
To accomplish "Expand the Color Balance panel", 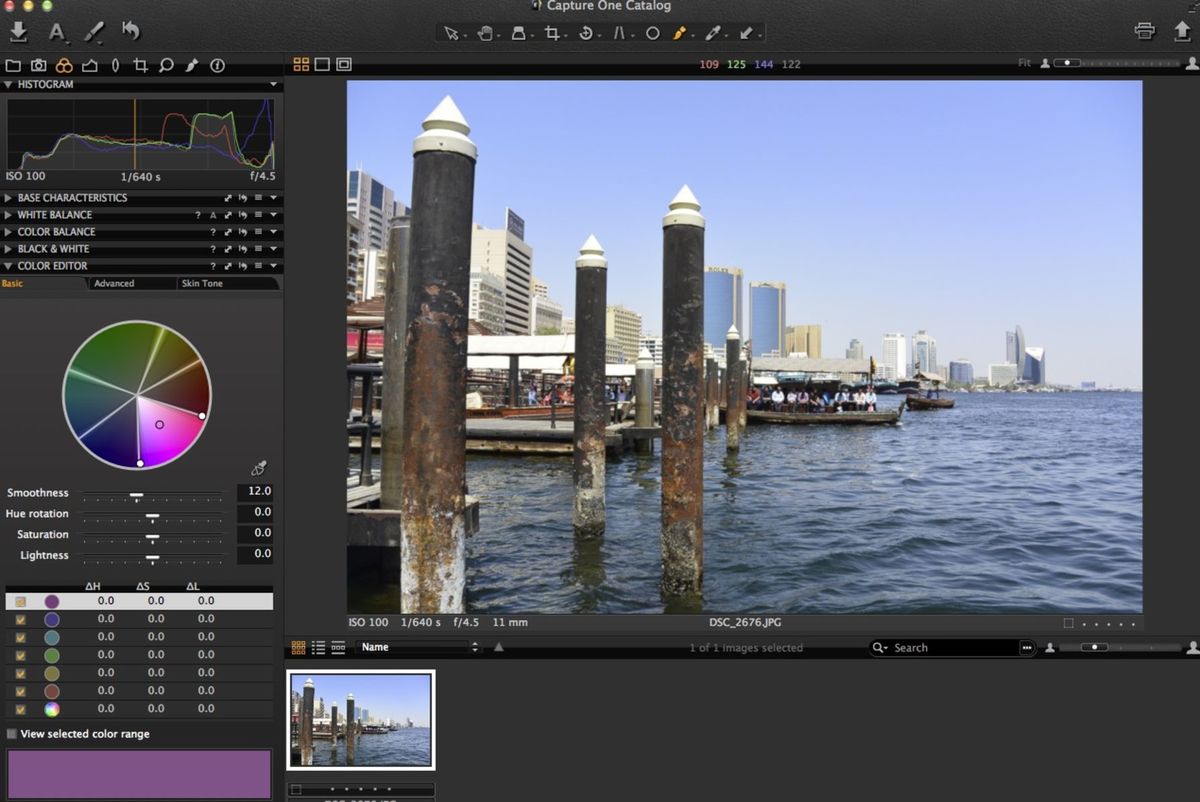I will coord(9,232).
